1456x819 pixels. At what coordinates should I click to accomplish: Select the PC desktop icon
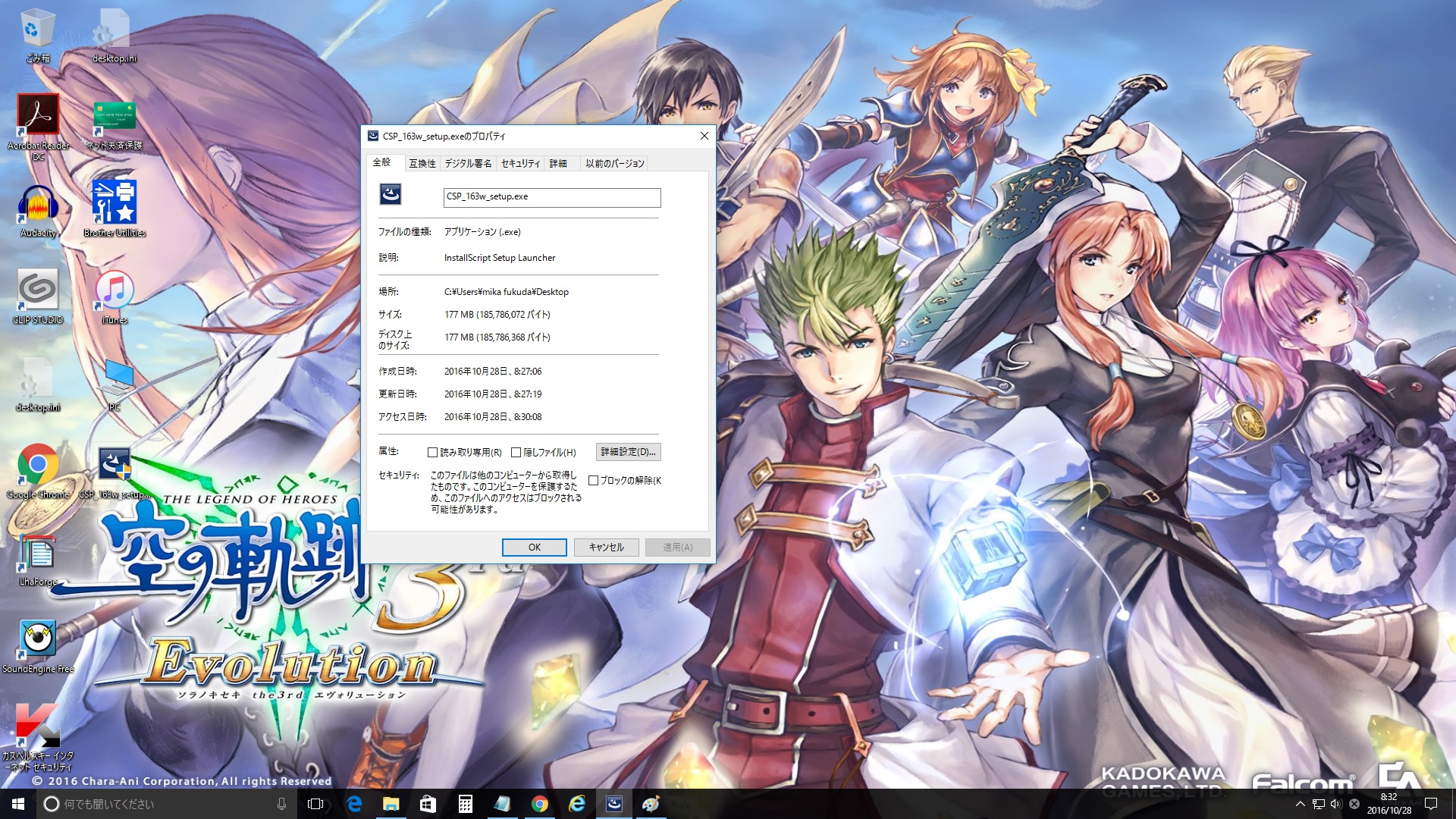(x=115, y=385)
